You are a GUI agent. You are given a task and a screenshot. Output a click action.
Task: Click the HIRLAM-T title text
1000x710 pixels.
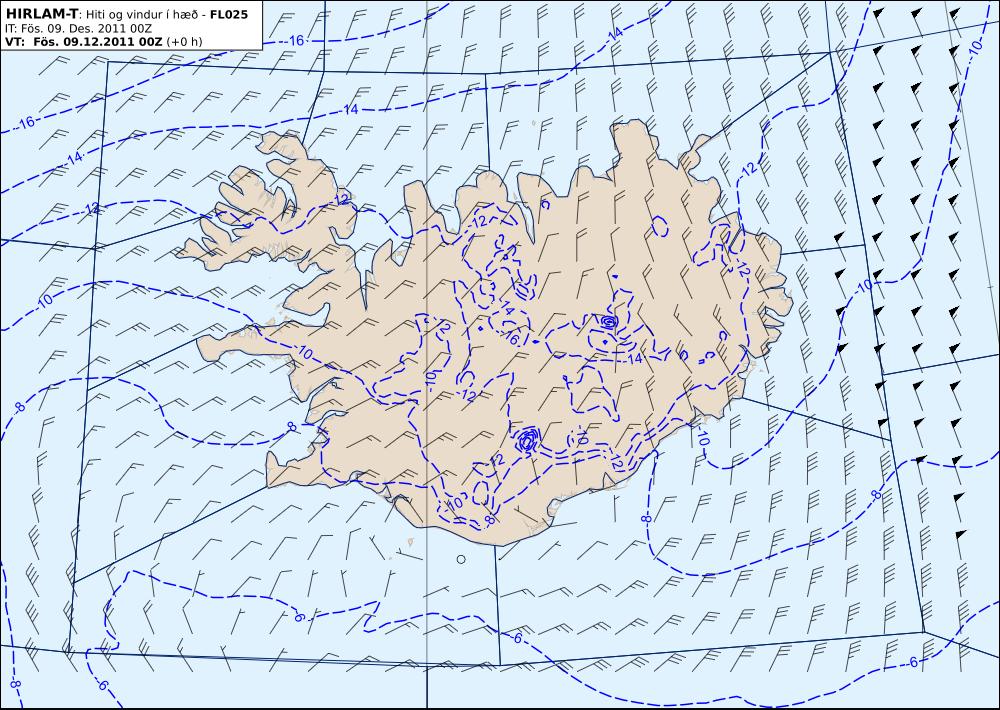click(41, 14)
